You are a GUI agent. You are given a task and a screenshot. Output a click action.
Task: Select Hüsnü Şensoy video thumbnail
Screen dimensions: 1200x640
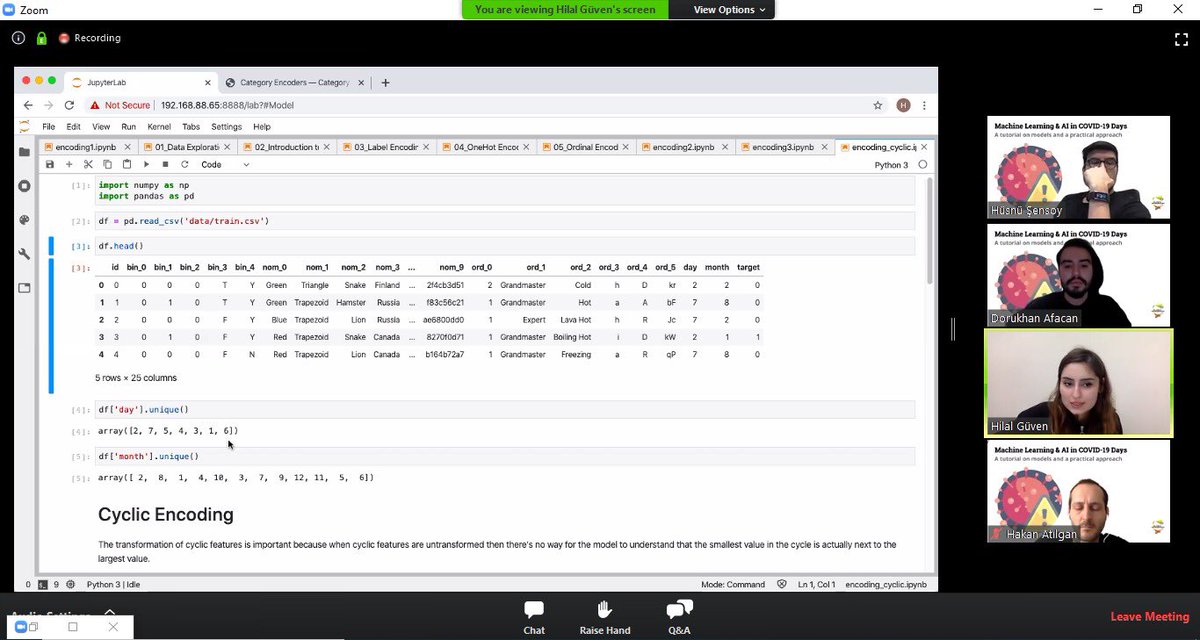[1078, 167]
